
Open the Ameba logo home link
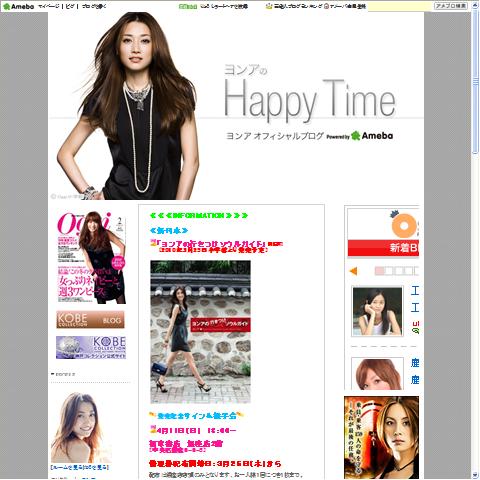coord(18,6)
